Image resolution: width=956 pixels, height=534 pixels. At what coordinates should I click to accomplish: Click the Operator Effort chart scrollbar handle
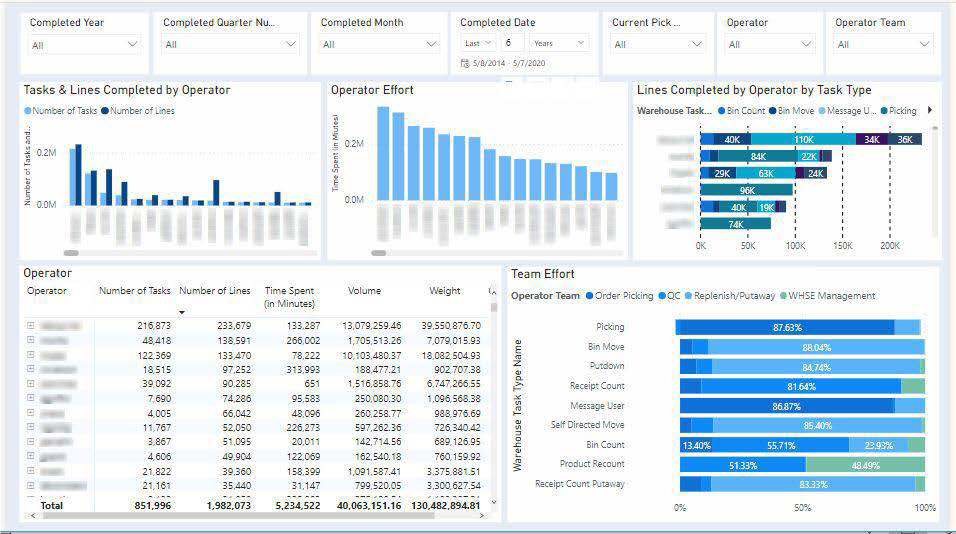pos(379,252)
